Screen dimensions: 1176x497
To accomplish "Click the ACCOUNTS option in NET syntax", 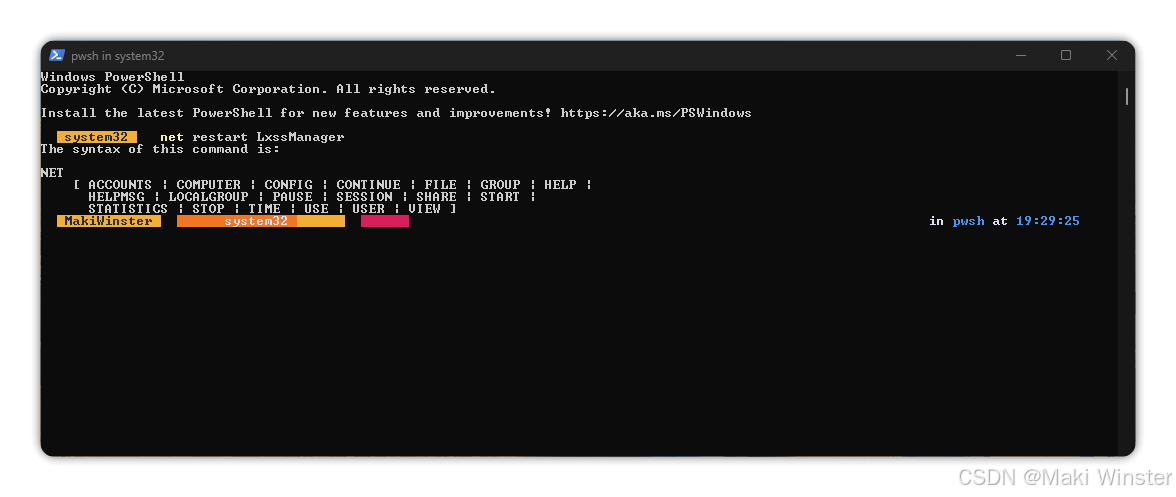I will (120, 184).
